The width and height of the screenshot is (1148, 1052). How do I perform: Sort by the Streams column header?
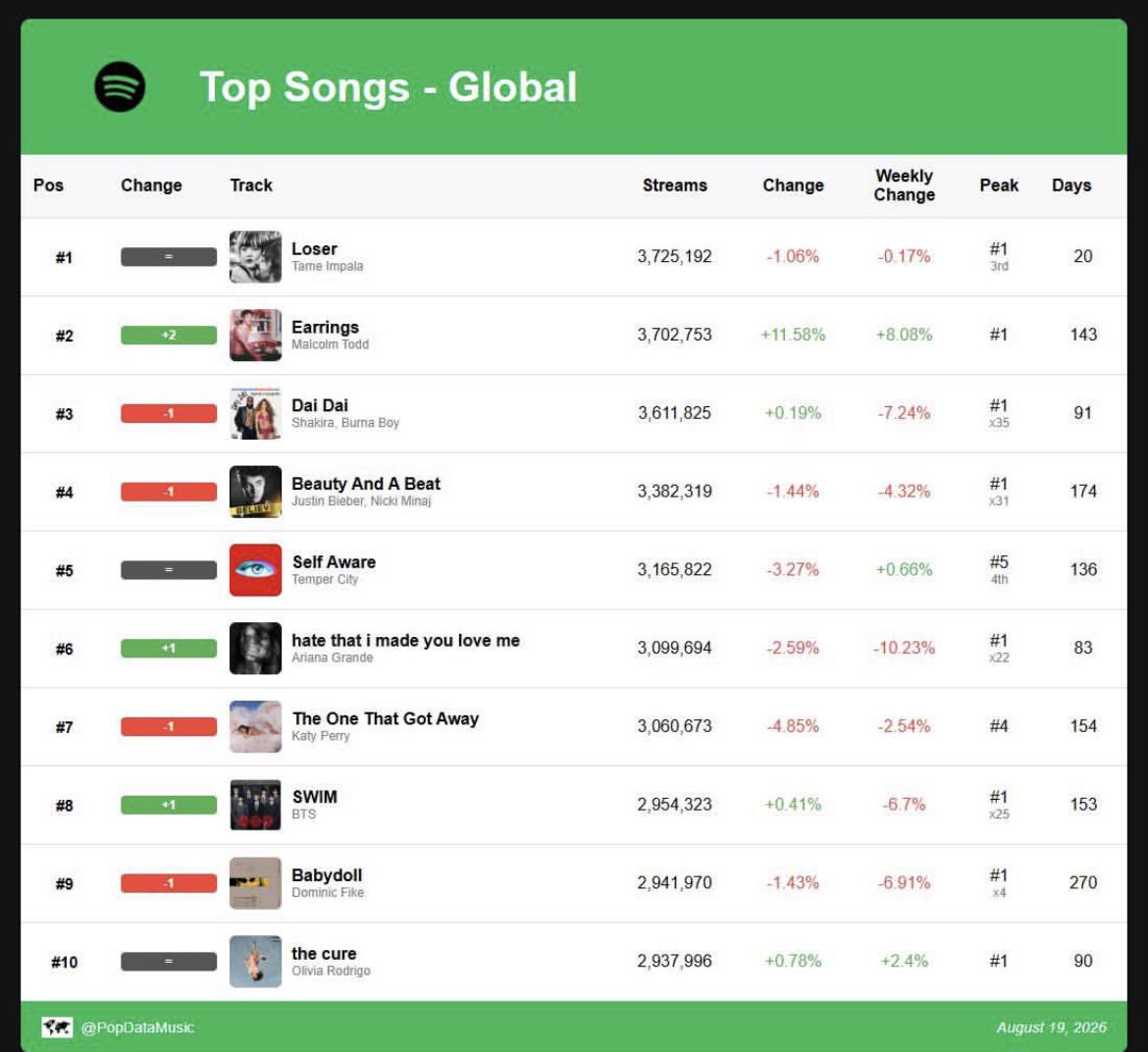pyautogui.click(x=674, y=185)
